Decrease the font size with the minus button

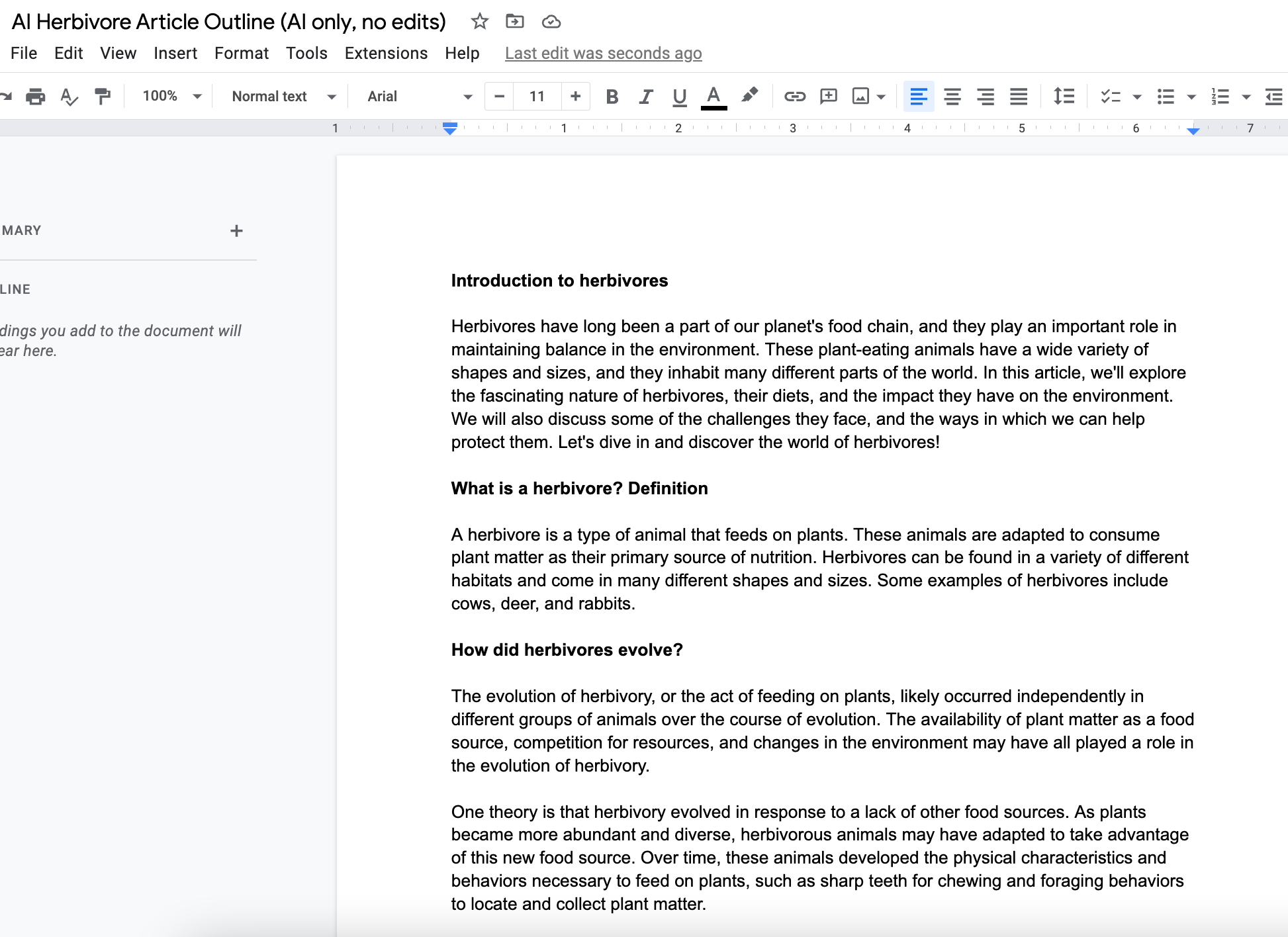[x=500, y=97]
